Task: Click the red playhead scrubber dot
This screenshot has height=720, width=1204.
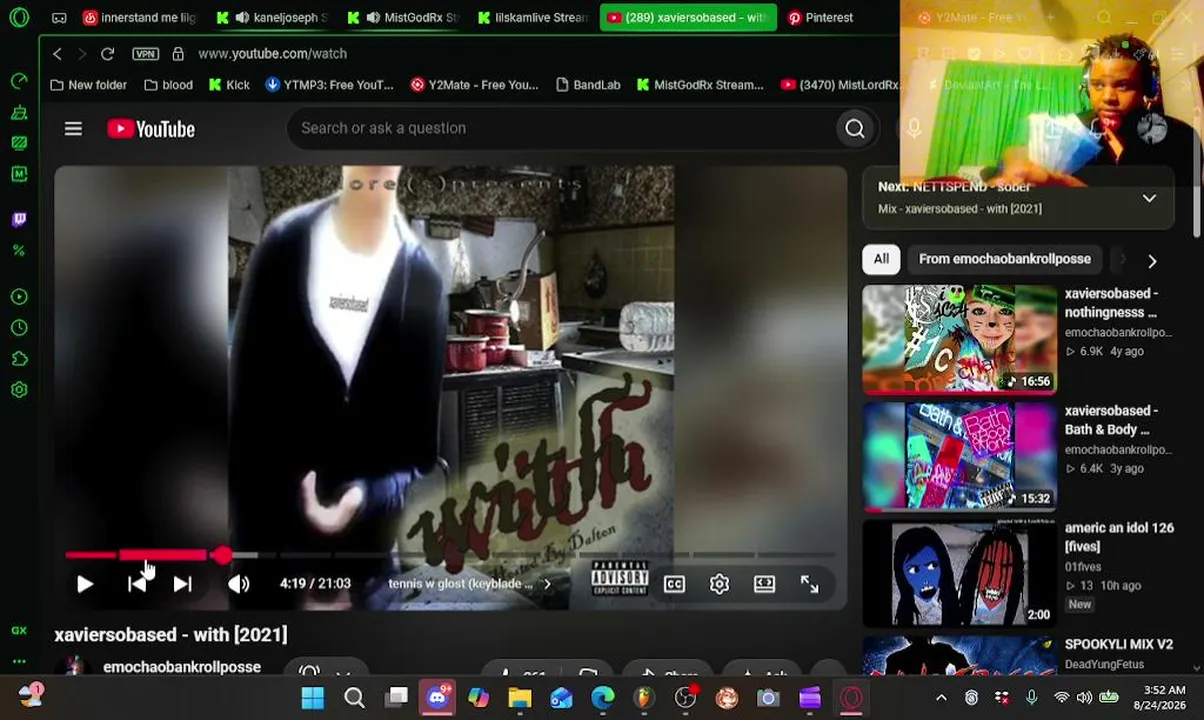Action: pos(221,554)
